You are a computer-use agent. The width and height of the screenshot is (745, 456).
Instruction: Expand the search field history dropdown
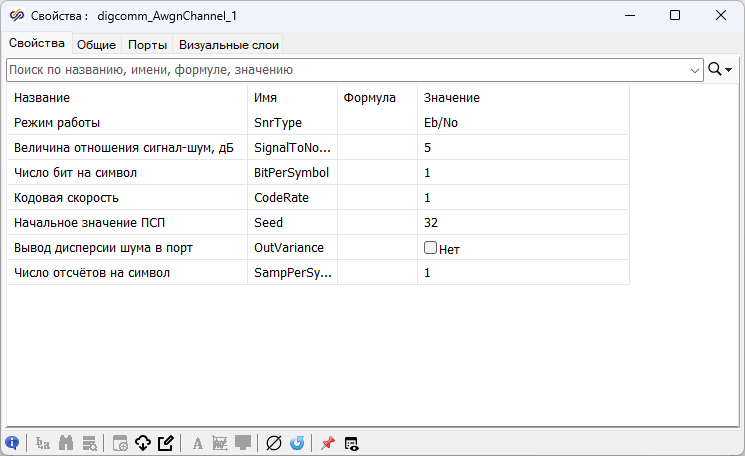(695, 70)
